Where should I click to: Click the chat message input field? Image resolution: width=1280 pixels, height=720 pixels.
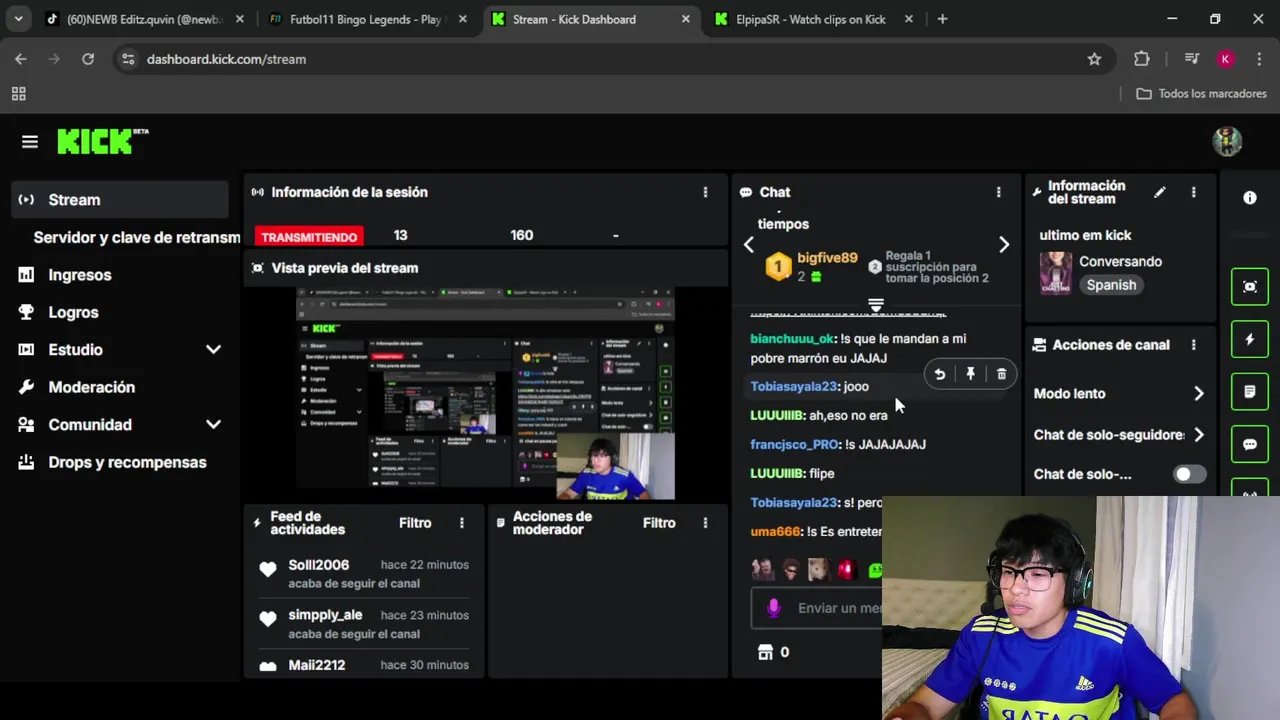click(817, 608)
